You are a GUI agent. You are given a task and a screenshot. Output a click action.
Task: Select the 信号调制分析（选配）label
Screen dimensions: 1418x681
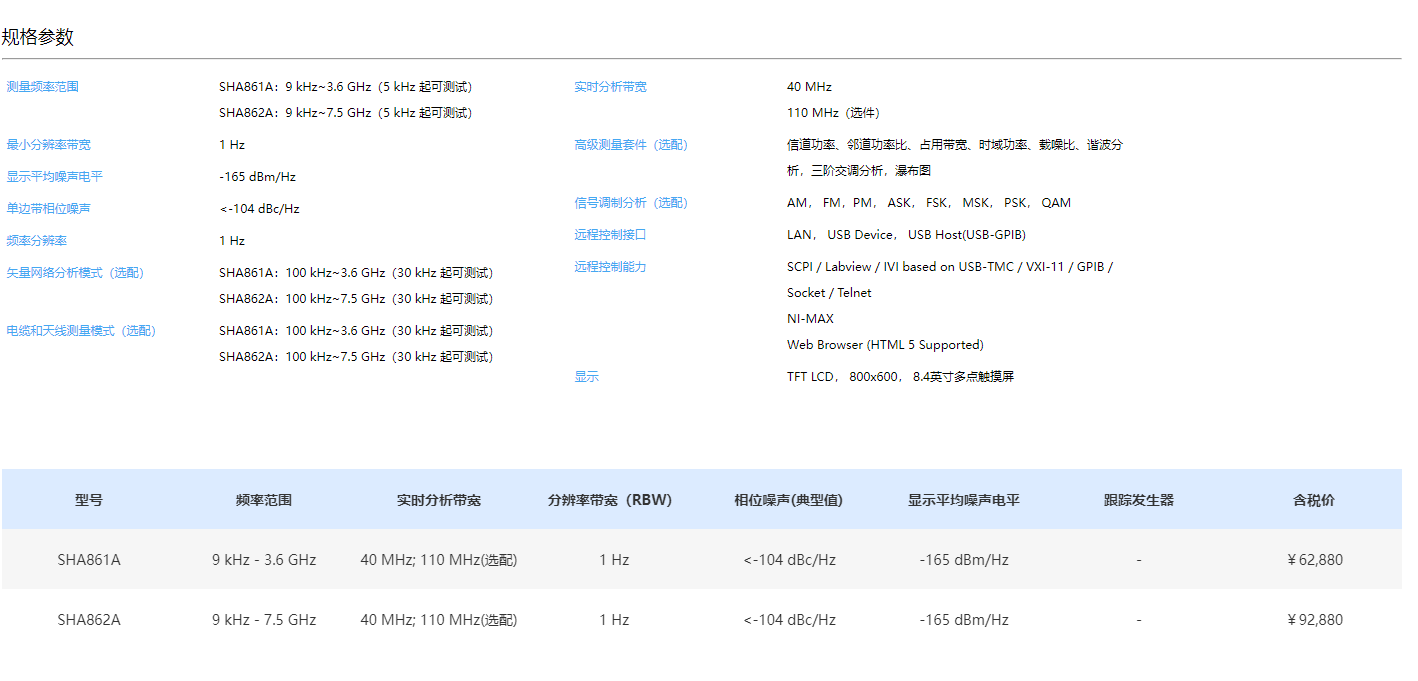point(631,203)
